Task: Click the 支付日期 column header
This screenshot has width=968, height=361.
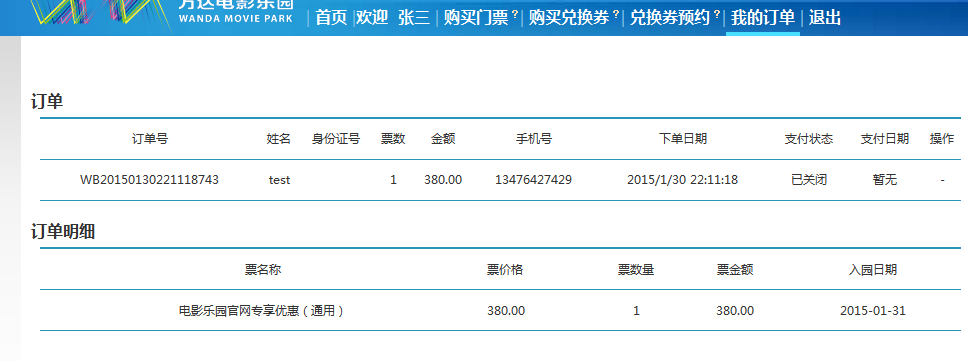Action: point(885,139)
